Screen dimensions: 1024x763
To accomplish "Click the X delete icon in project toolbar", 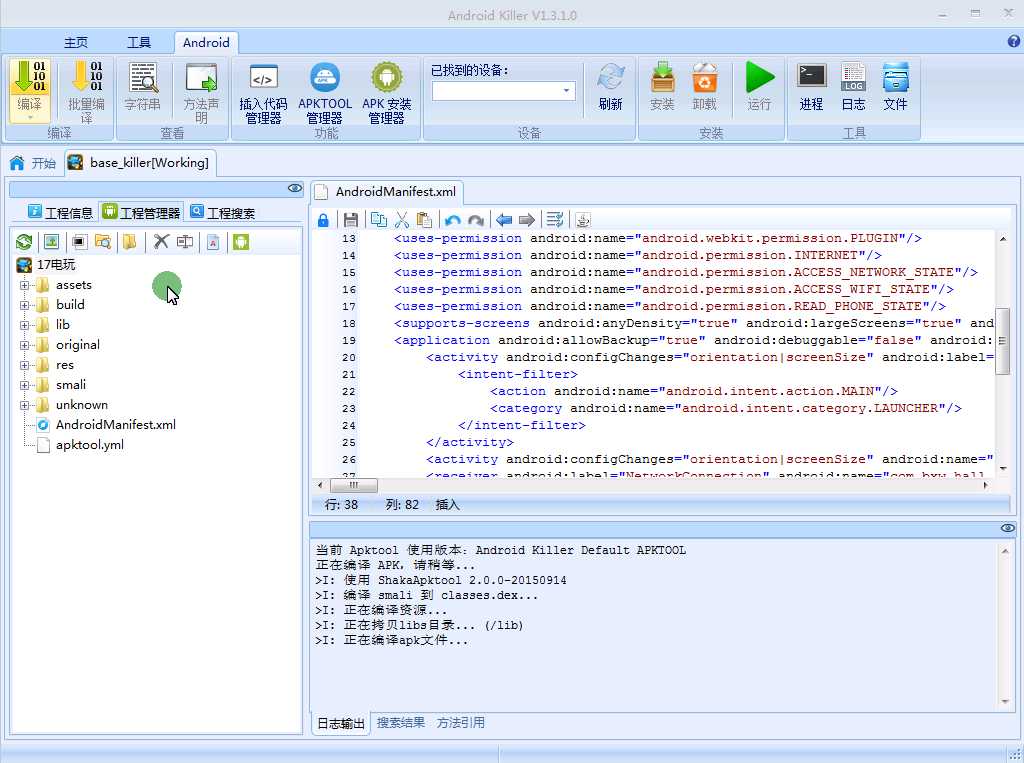I will tap(161, 242).
